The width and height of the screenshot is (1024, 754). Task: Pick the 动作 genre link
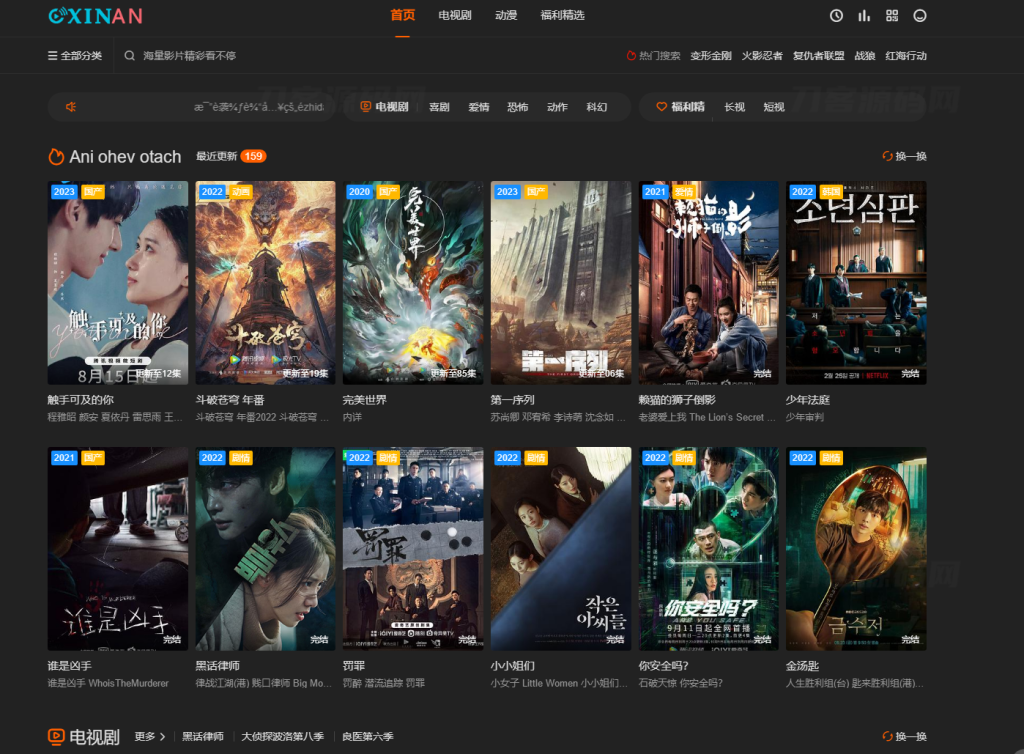click(557, 107)
